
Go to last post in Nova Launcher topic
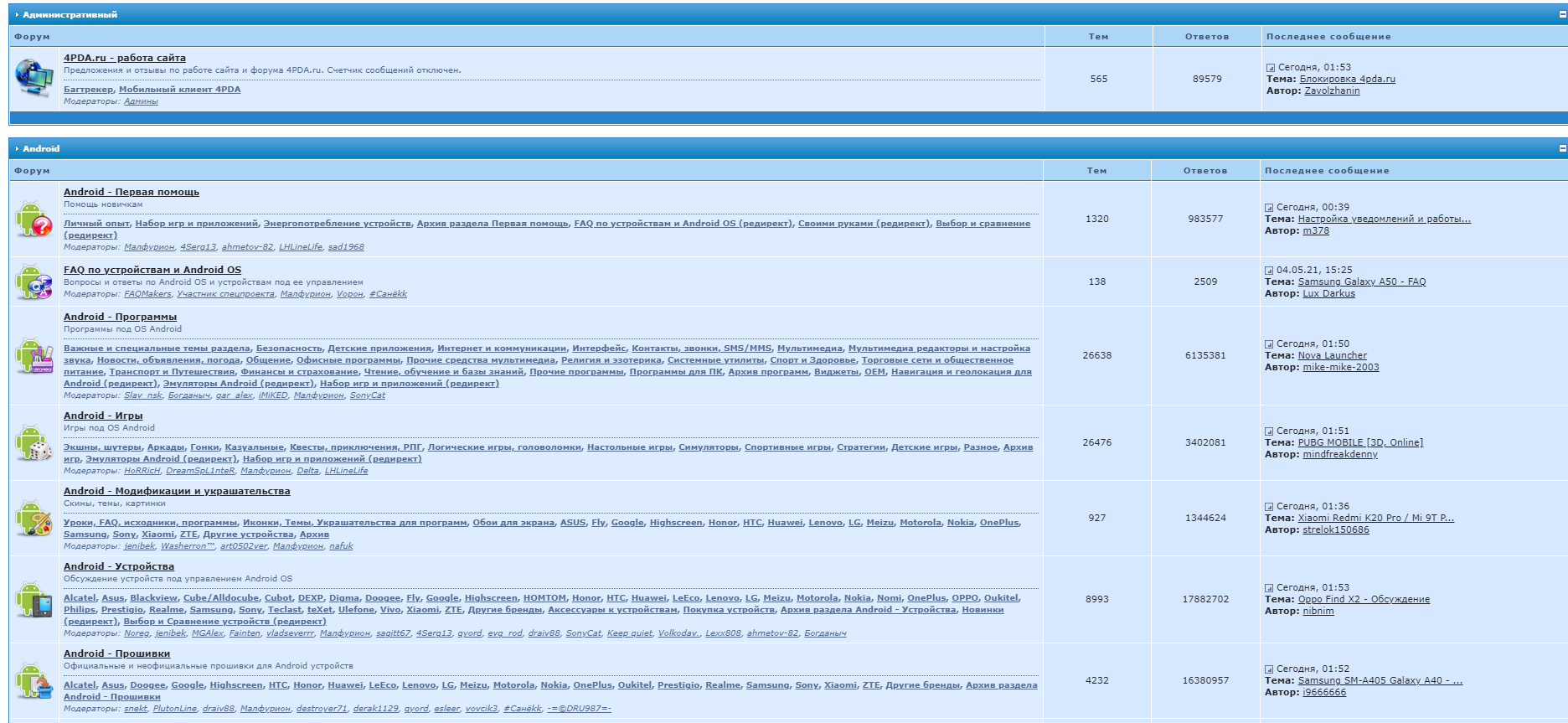[1269, 344]
